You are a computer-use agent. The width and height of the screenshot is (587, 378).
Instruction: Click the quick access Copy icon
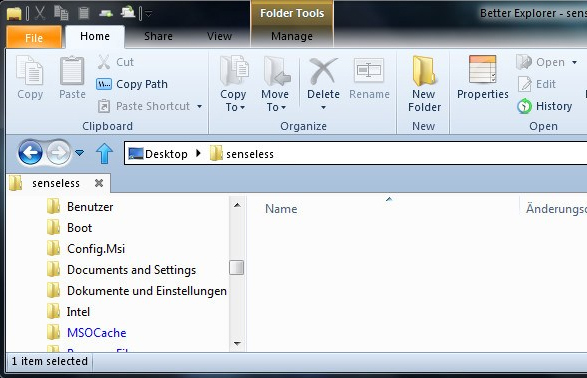click(x=61, y=13)
